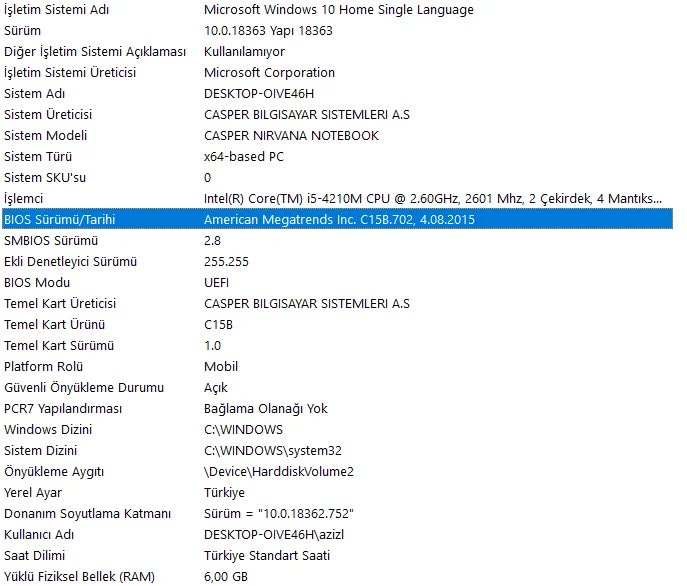Viewport: 687px width, 586px height.
Task: Select the Sistem Türü row label
Action: click(x=38, y=157)
